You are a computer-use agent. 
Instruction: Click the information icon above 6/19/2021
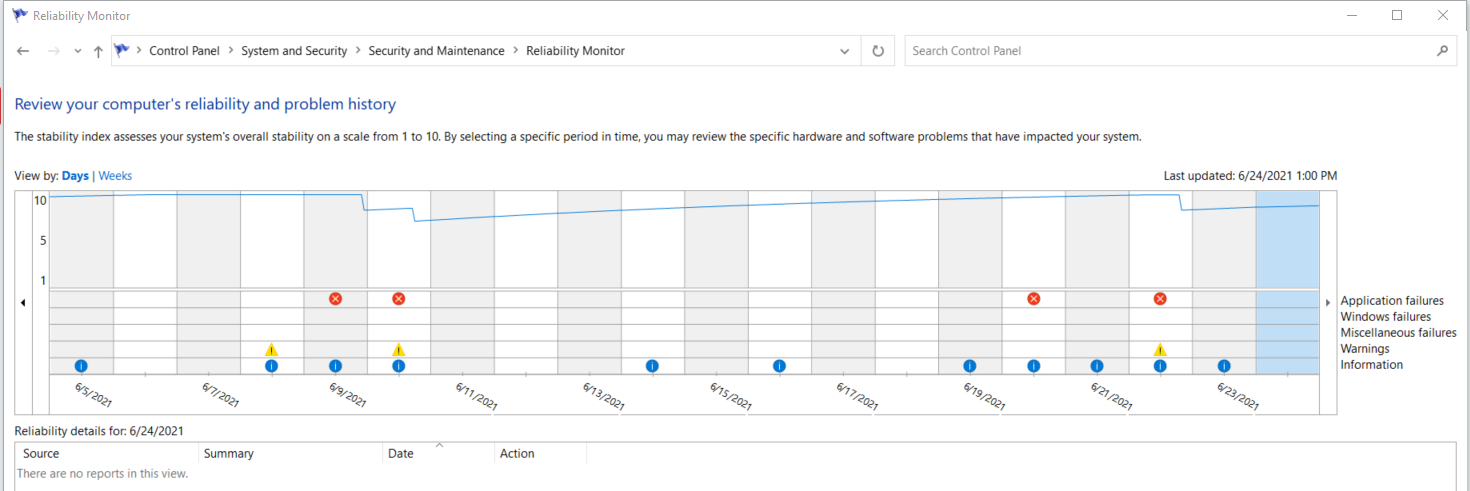970,366
